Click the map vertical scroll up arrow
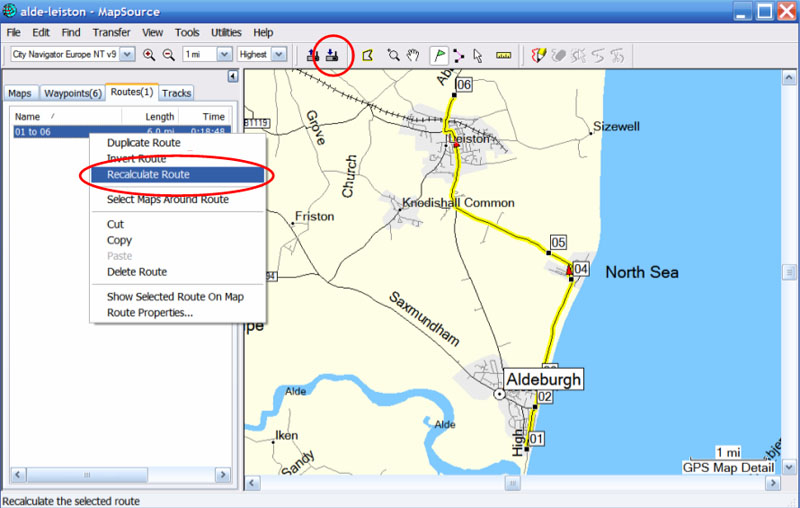The height and width of the screenshot is (508, 800). click(x=789, y=78)
